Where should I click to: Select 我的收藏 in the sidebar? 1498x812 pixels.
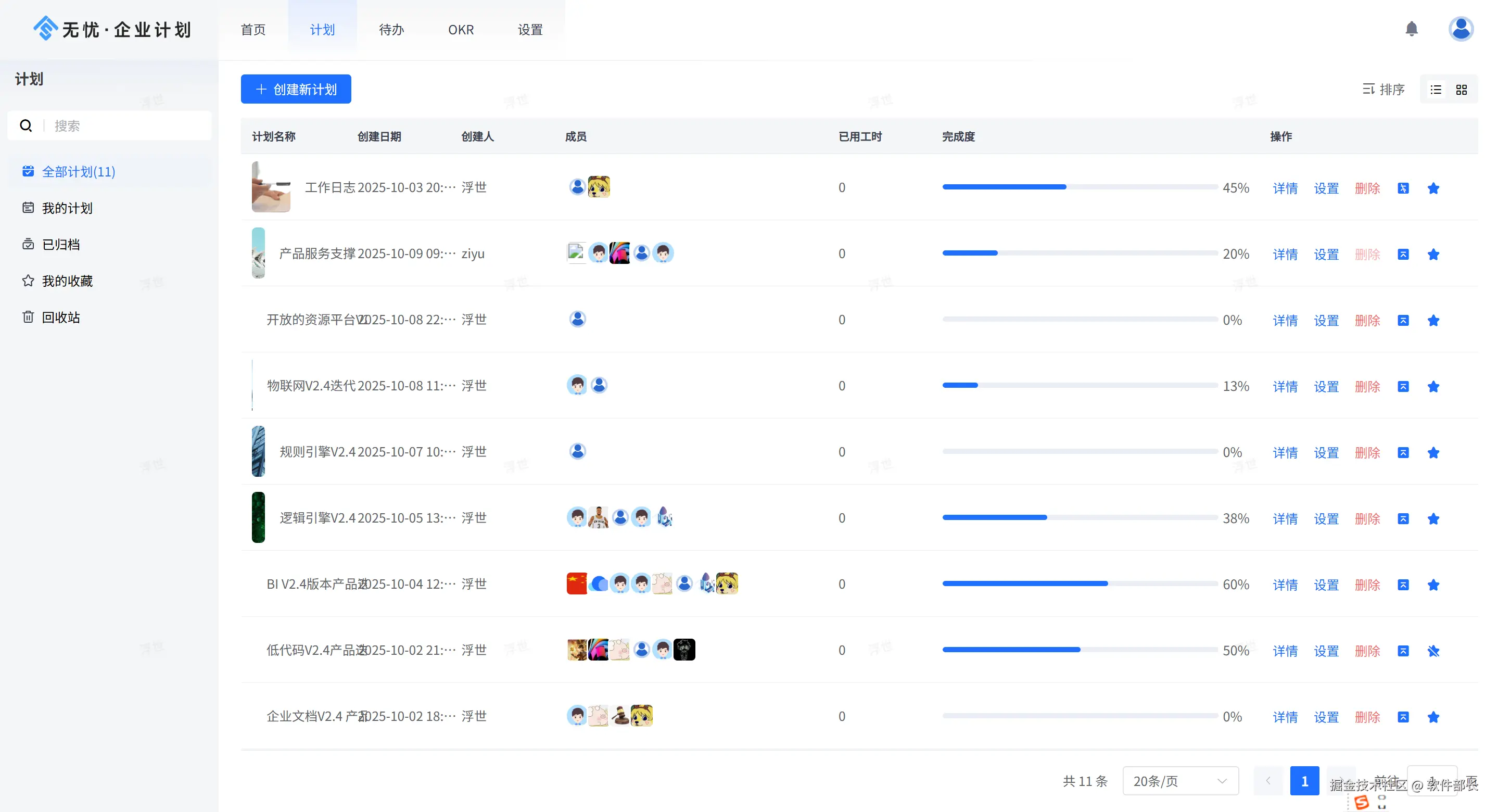67,281
